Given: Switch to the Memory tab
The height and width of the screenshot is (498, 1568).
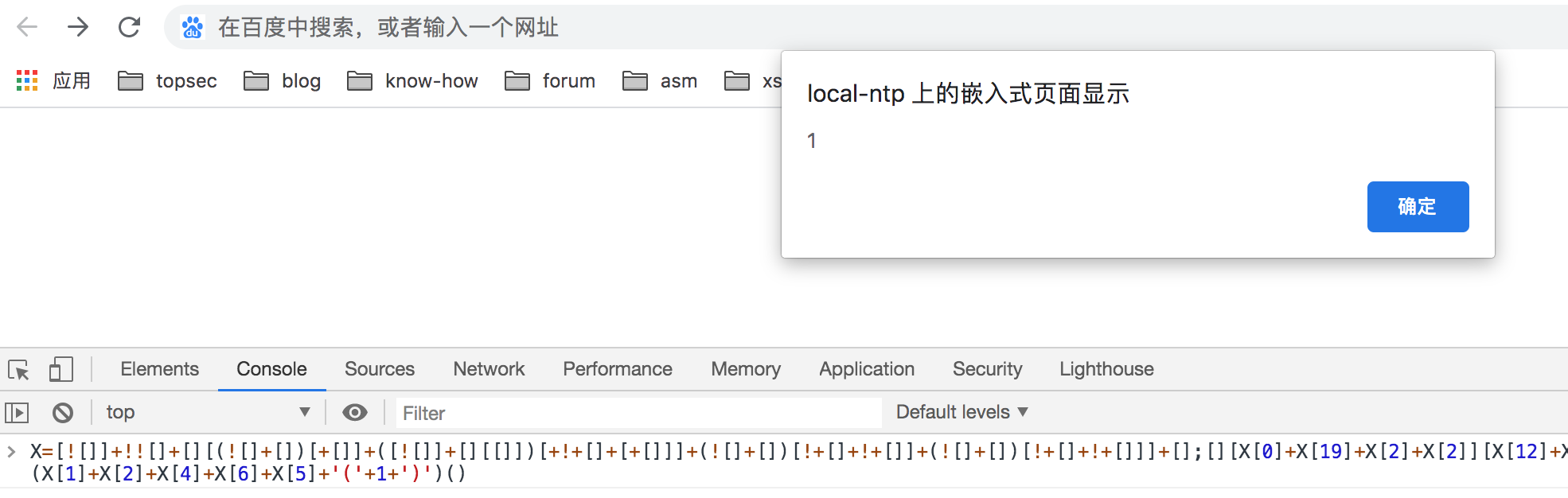Looking at the screenshot, I should point(746,369).
